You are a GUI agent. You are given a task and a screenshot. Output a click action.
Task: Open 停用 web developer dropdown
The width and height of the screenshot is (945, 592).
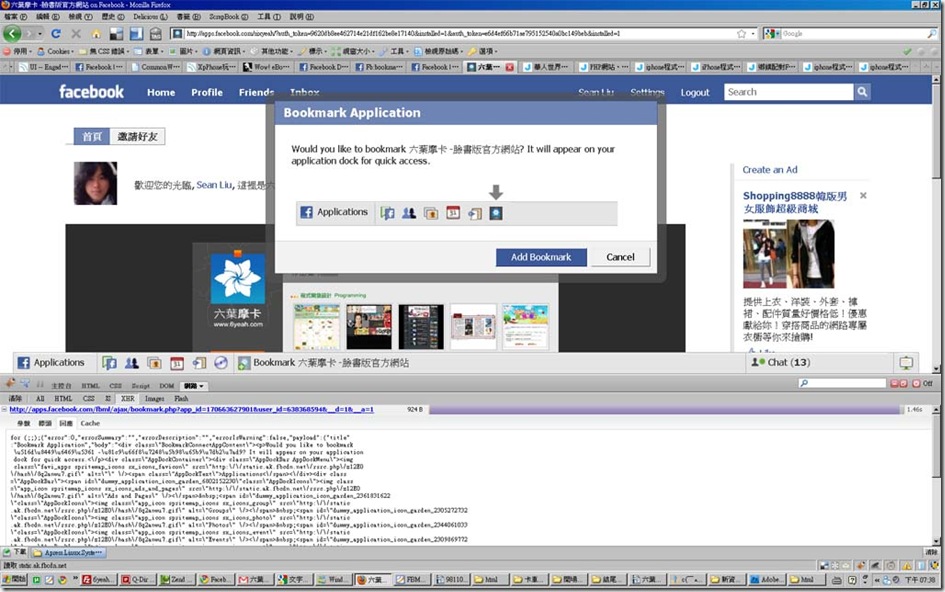16,51
